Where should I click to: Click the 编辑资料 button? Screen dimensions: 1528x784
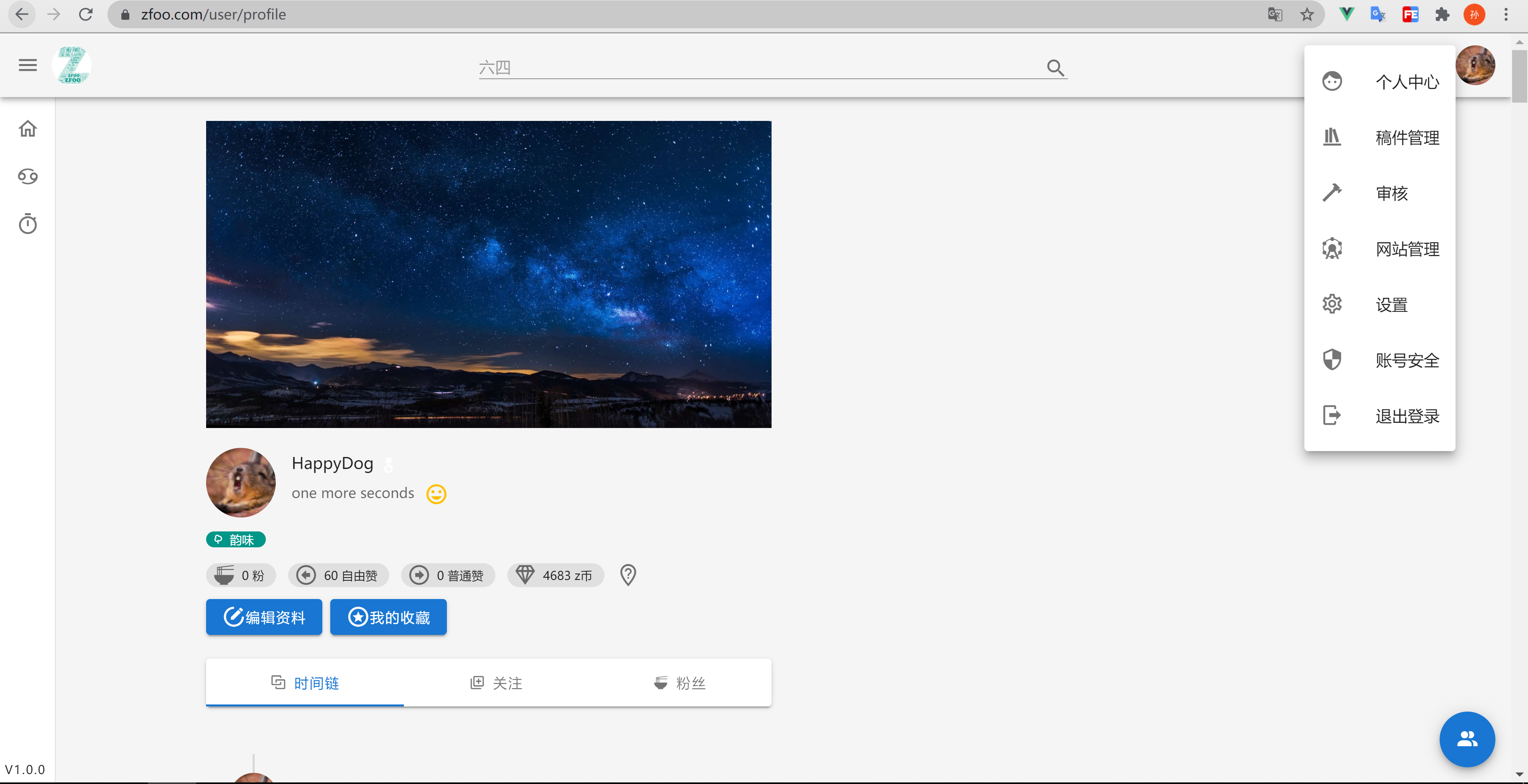pyautogui.click(x=264, y=617)
